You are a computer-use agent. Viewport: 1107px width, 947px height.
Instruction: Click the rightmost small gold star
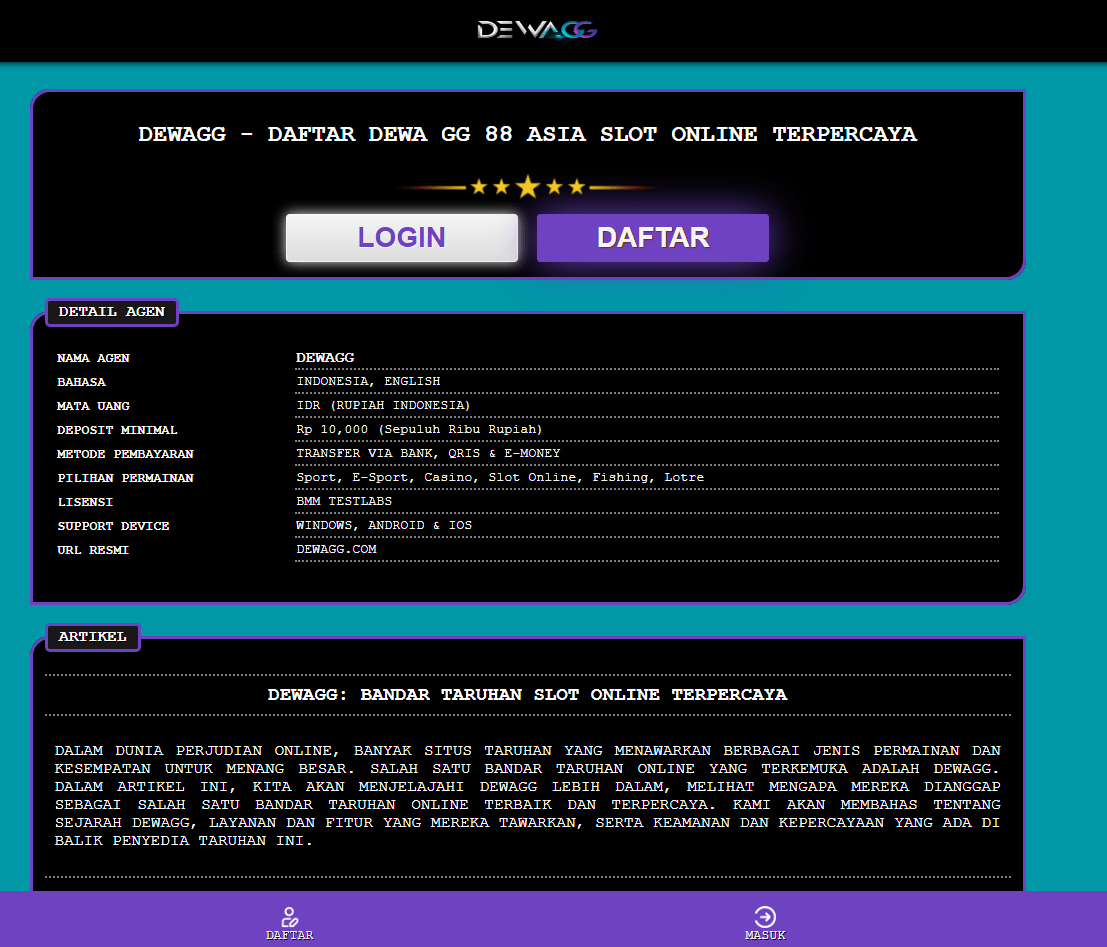[577, 187]
